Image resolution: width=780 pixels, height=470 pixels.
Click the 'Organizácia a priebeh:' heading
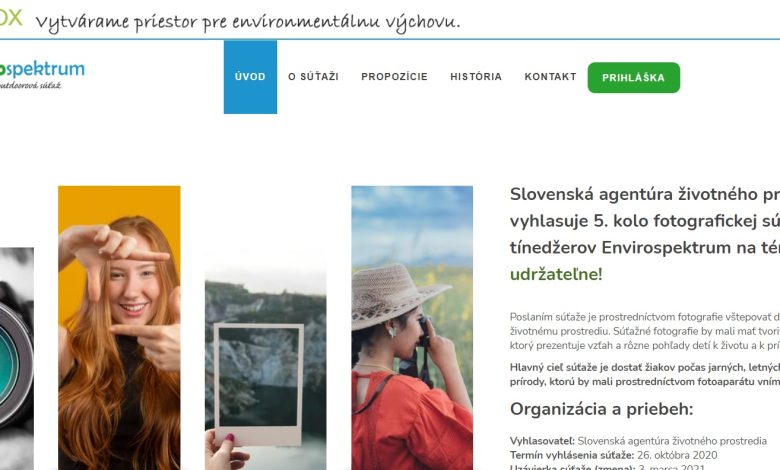tap(601, 409)
